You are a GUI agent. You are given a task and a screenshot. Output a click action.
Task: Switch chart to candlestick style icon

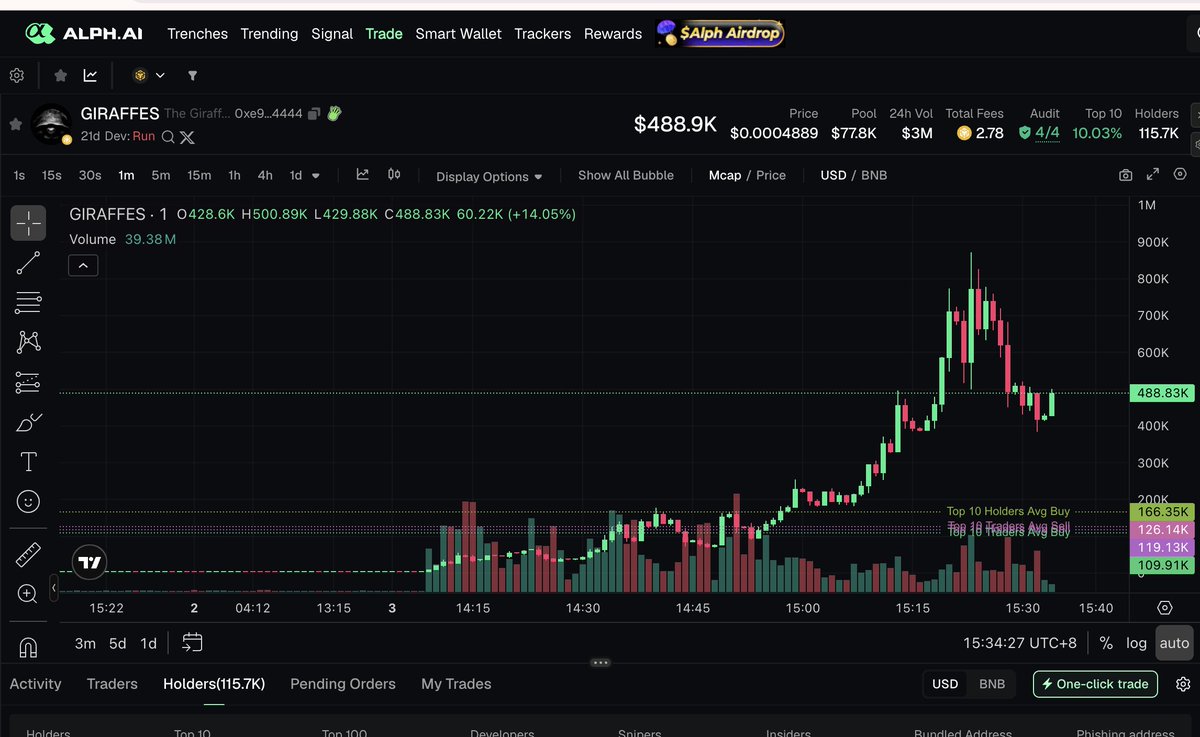394,175
